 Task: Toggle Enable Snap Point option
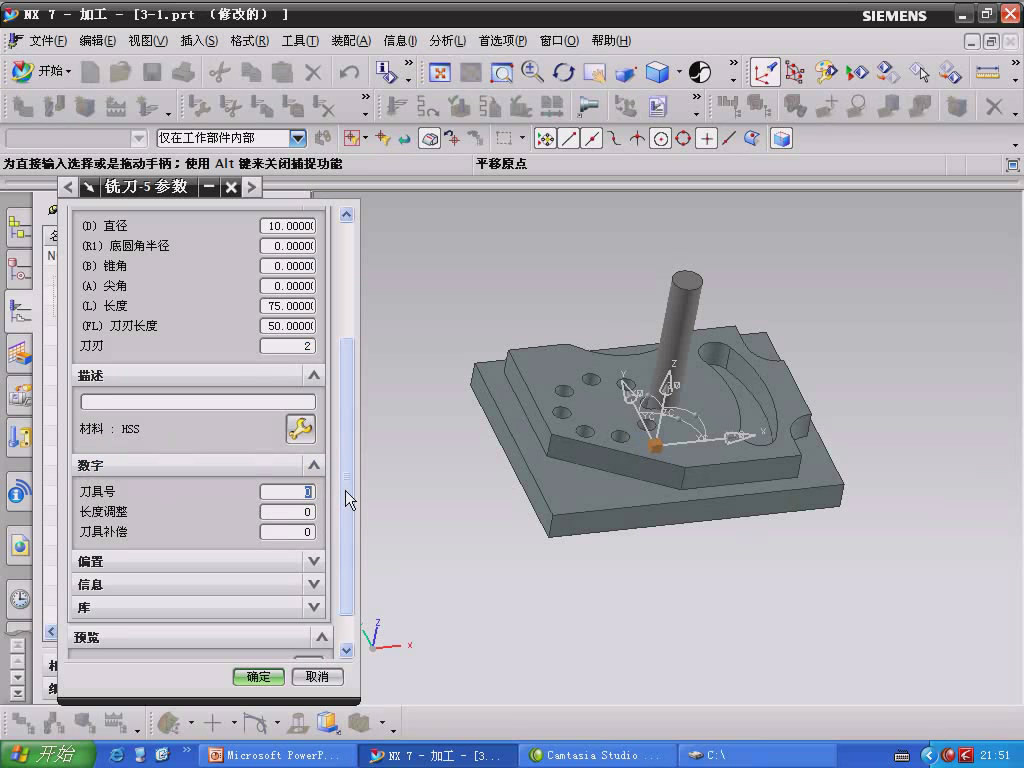coord(545,138)
